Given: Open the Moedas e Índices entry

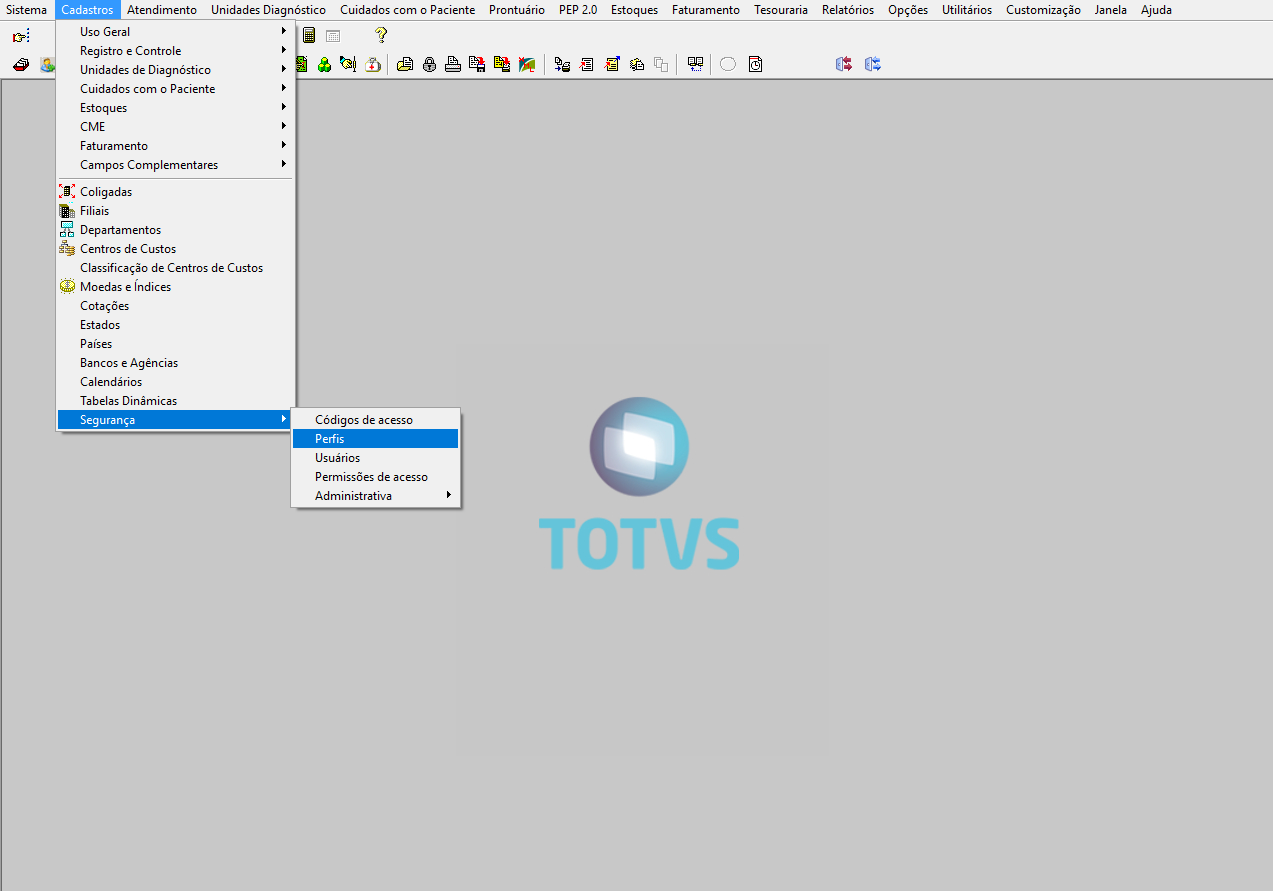Looking at the screenshot, I should pyautogui.click(x=175, y=287).
